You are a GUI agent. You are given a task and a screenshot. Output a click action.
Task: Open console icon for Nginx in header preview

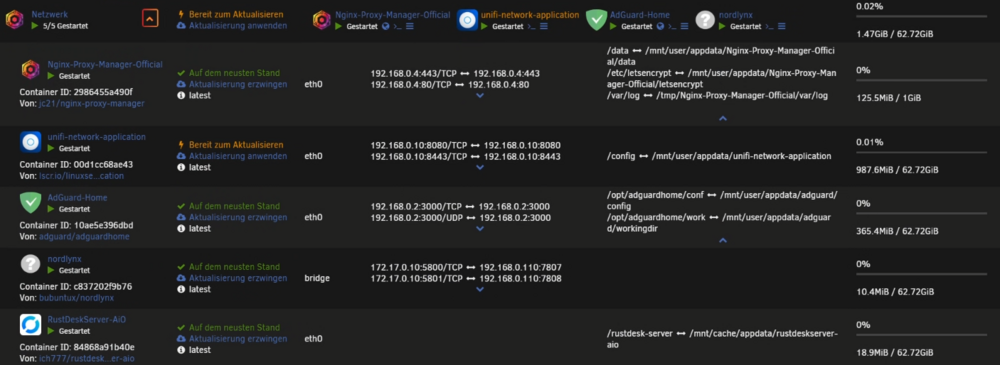(x=397, y=26)
